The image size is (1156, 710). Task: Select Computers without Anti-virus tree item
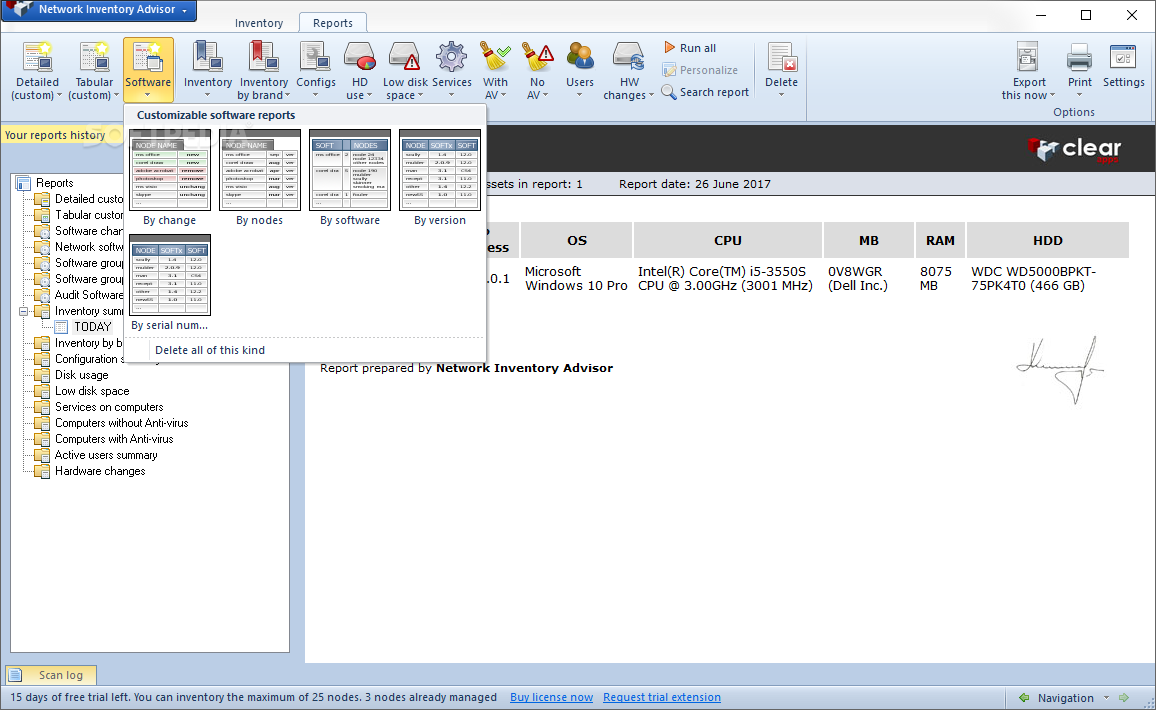coord(122,423)
